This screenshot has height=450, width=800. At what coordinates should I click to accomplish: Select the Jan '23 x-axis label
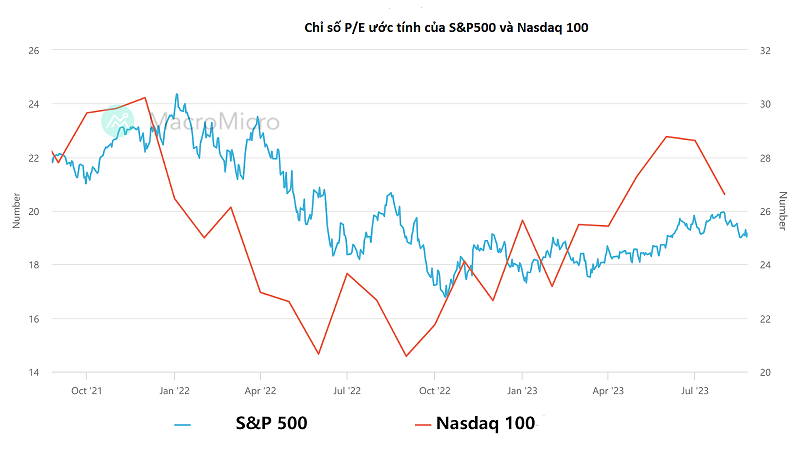[x=522, y=389]
